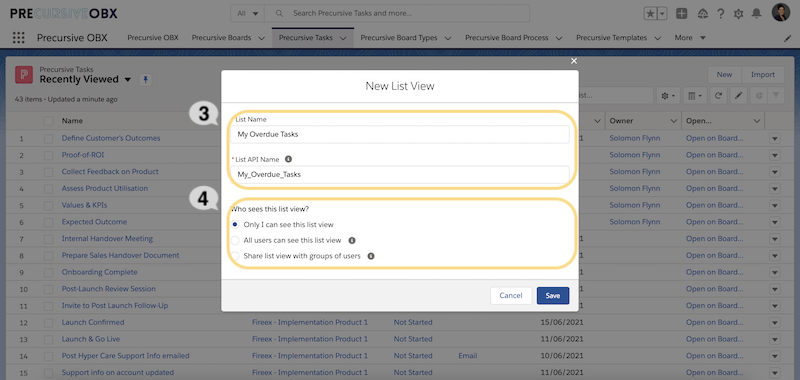The image size is (800, 380).
Task: Check the Onboarding Complete row checkbox
Action: point(48,272)
